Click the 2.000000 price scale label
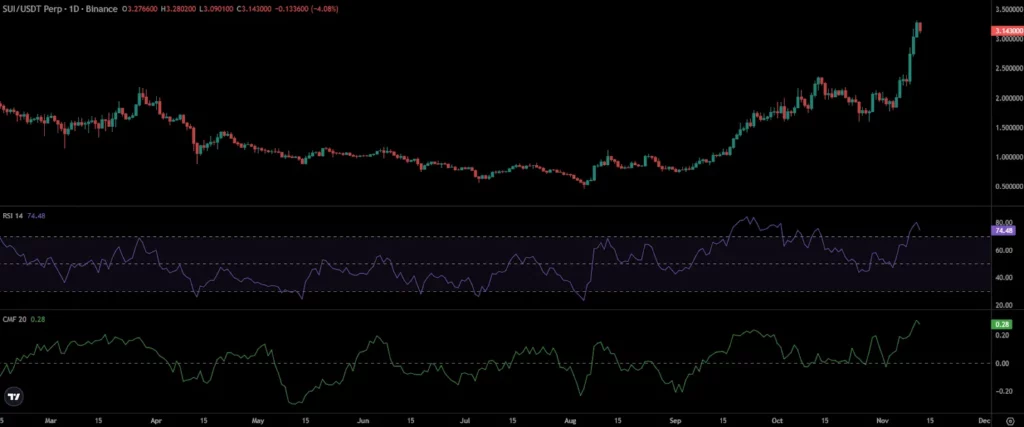 click(1008, 98)
